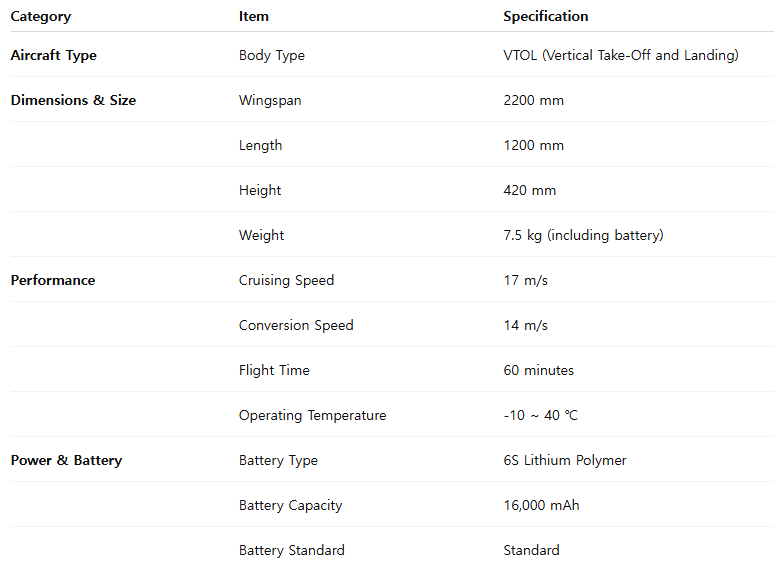Click the Wingspan item cell

(270, 100)
